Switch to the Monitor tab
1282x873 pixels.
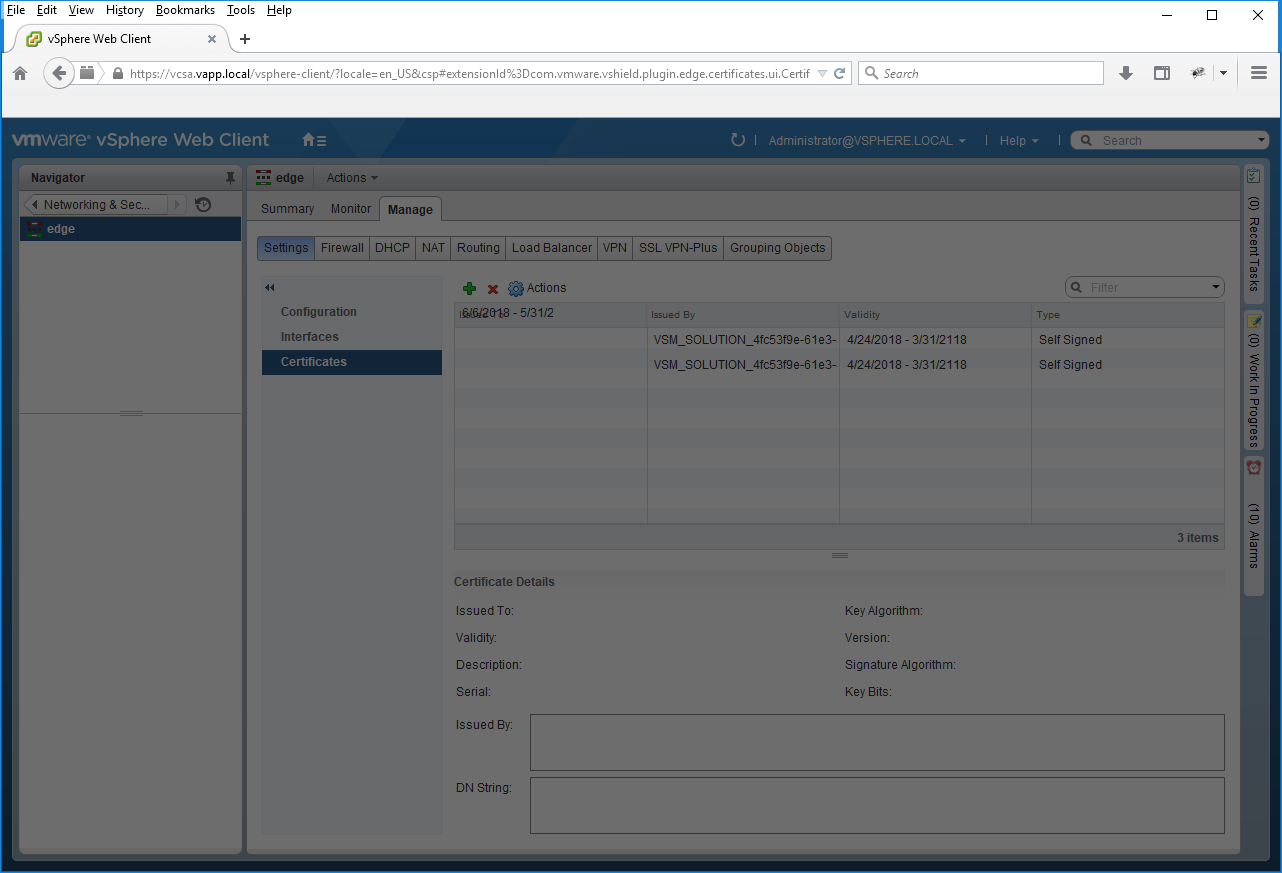point(351,209)
